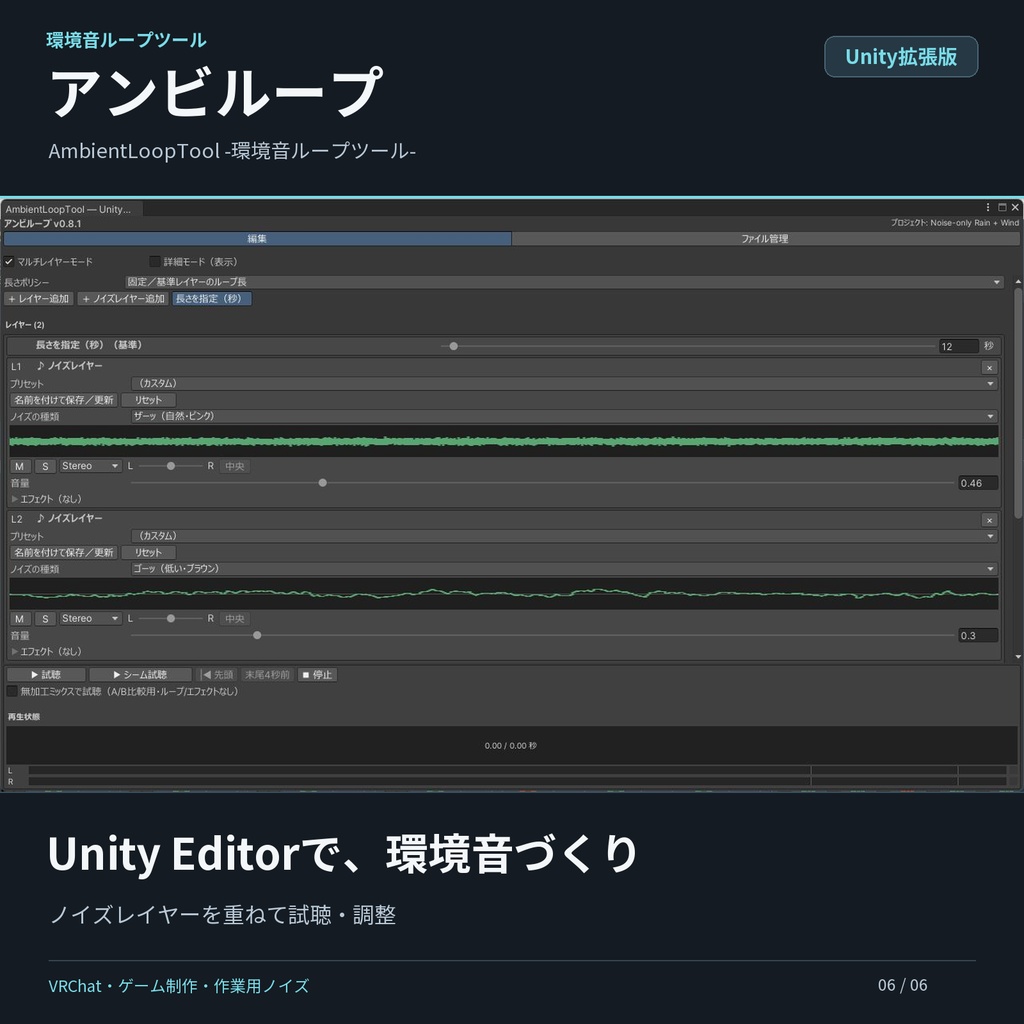Open L1 プリセット (カスタム) dropdown

coord(564,383)
